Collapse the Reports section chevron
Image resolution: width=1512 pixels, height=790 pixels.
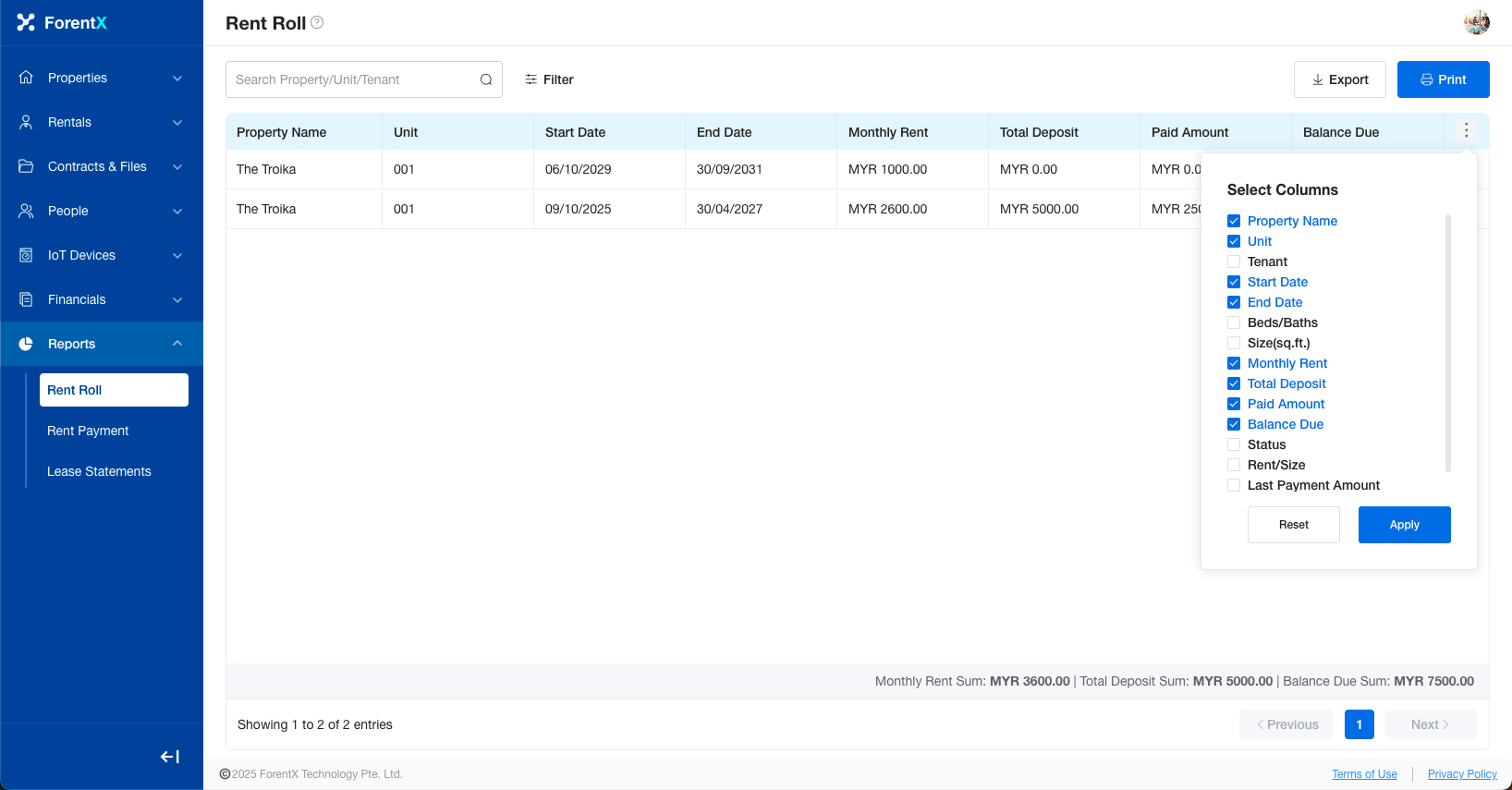pyautogui.click(x=177, y=344)
